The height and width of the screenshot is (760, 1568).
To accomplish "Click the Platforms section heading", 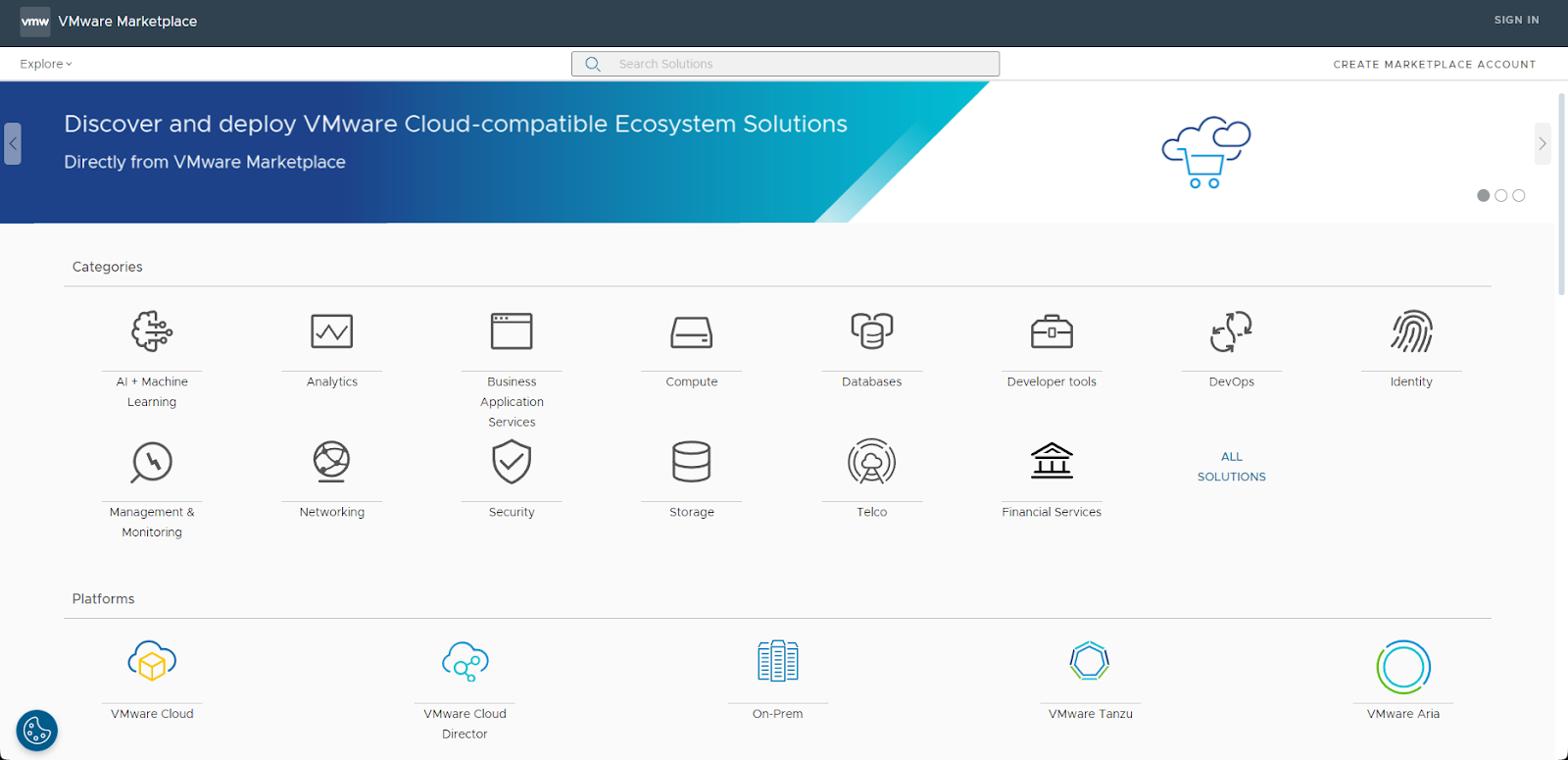I will [104, 599].
